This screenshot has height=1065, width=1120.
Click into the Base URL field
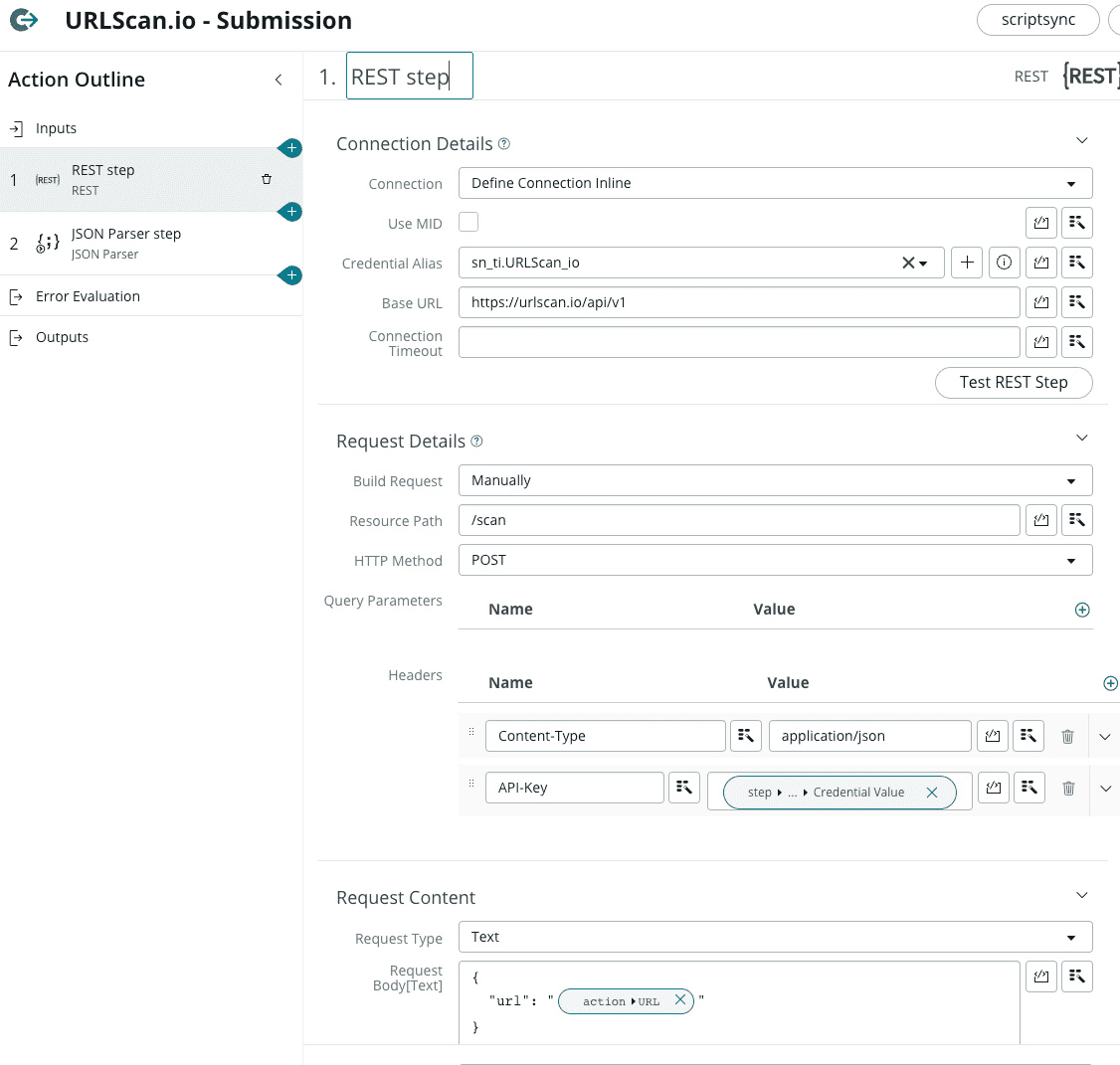tap(739, 302)
